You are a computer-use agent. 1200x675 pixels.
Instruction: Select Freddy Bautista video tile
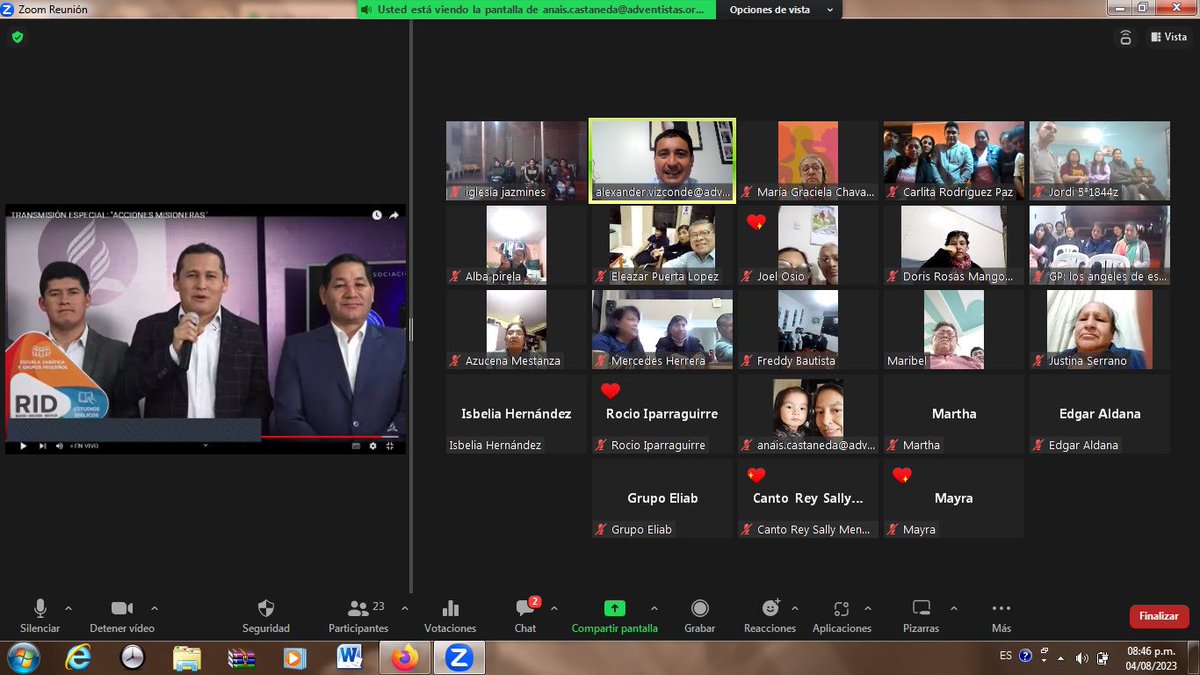pyautogui.click(x=808, y=329)
